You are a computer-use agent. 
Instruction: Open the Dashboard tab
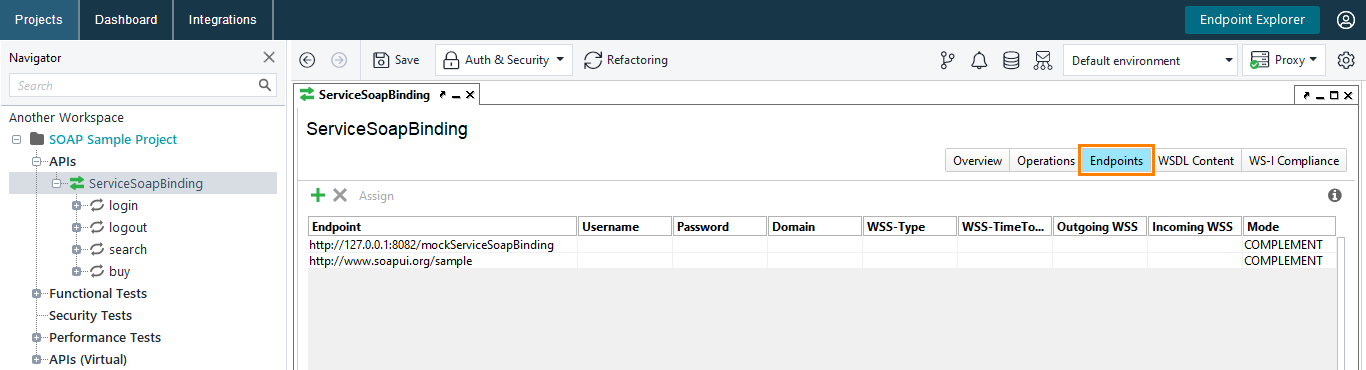tap(126, 20)
